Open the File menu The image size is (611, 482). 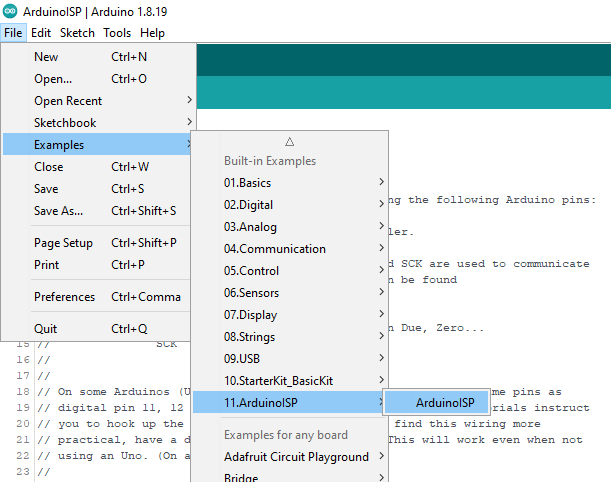[x=13, y=33]
